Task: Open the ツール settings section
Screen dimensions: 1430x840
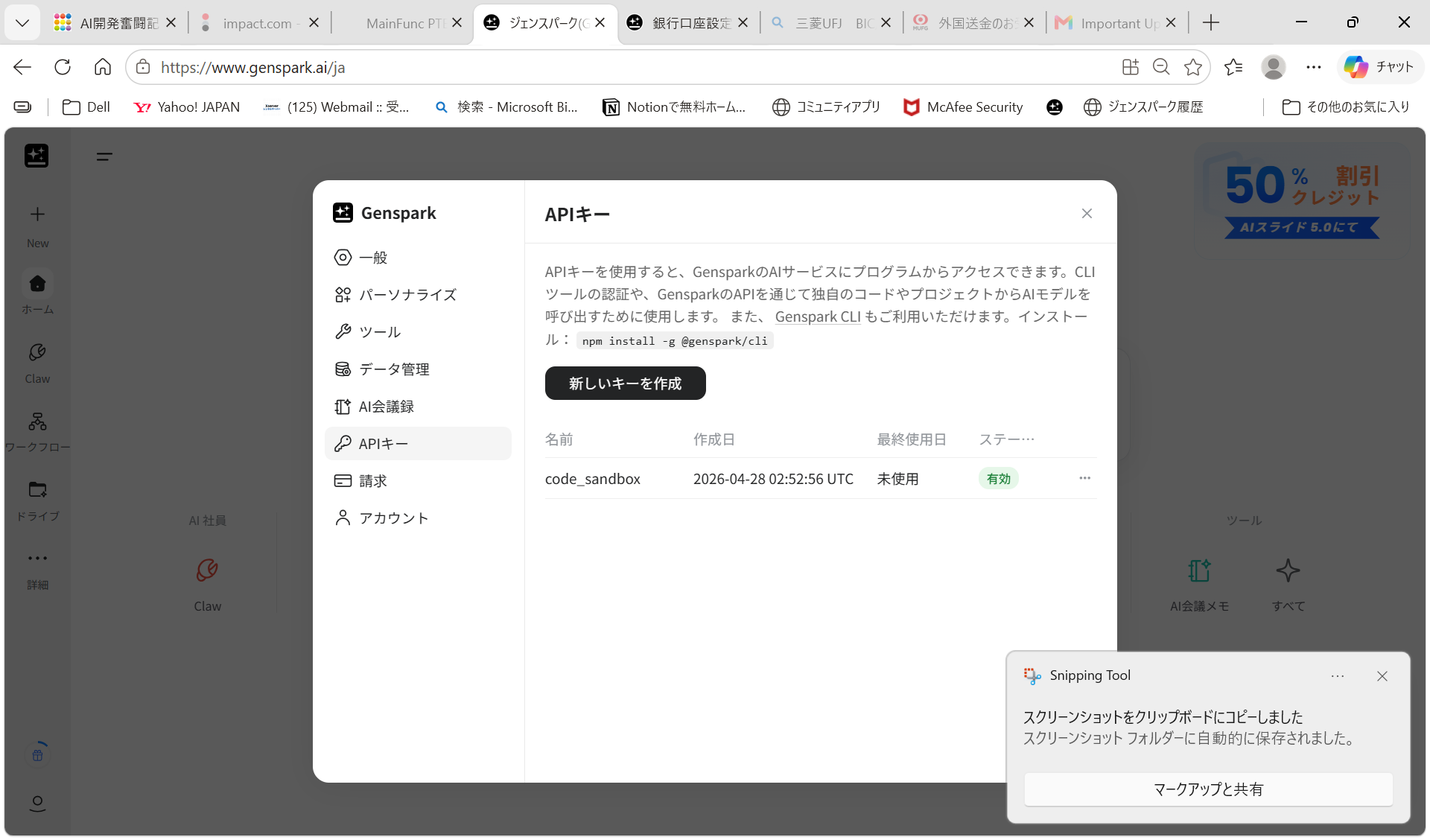Action: click(418, 332)
